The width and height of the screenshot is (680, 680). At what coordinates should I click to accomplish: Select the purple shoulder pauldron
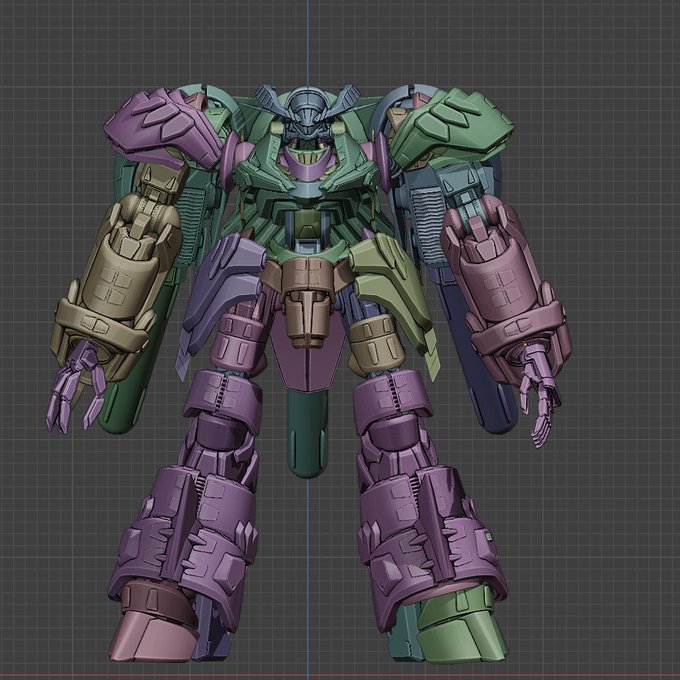pos(163,128)
